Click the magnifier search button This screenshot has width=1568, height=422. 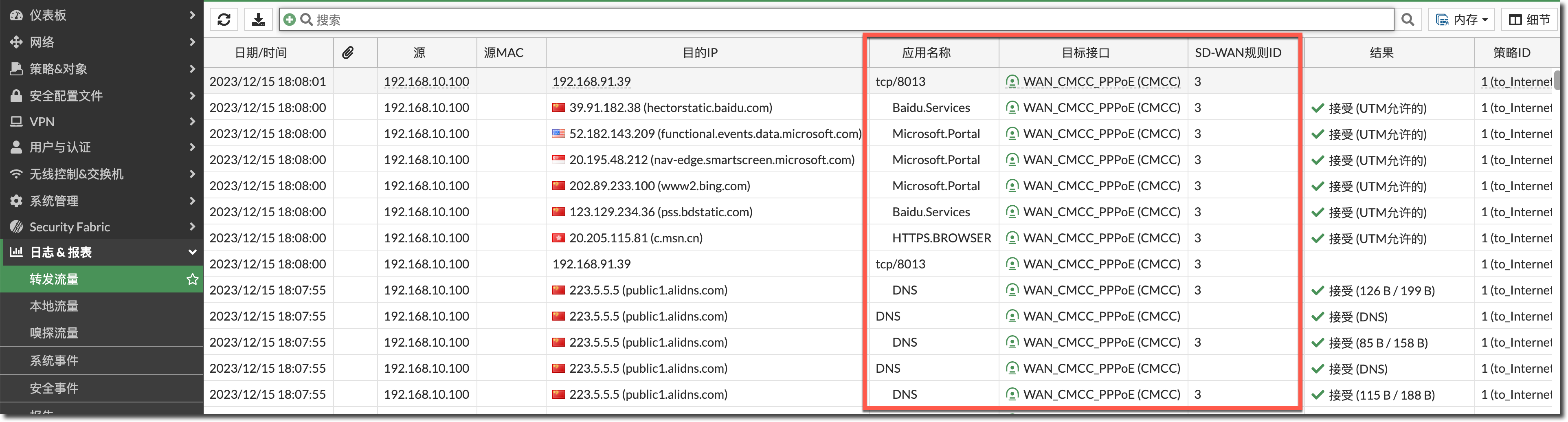(x=1407, y=20)
